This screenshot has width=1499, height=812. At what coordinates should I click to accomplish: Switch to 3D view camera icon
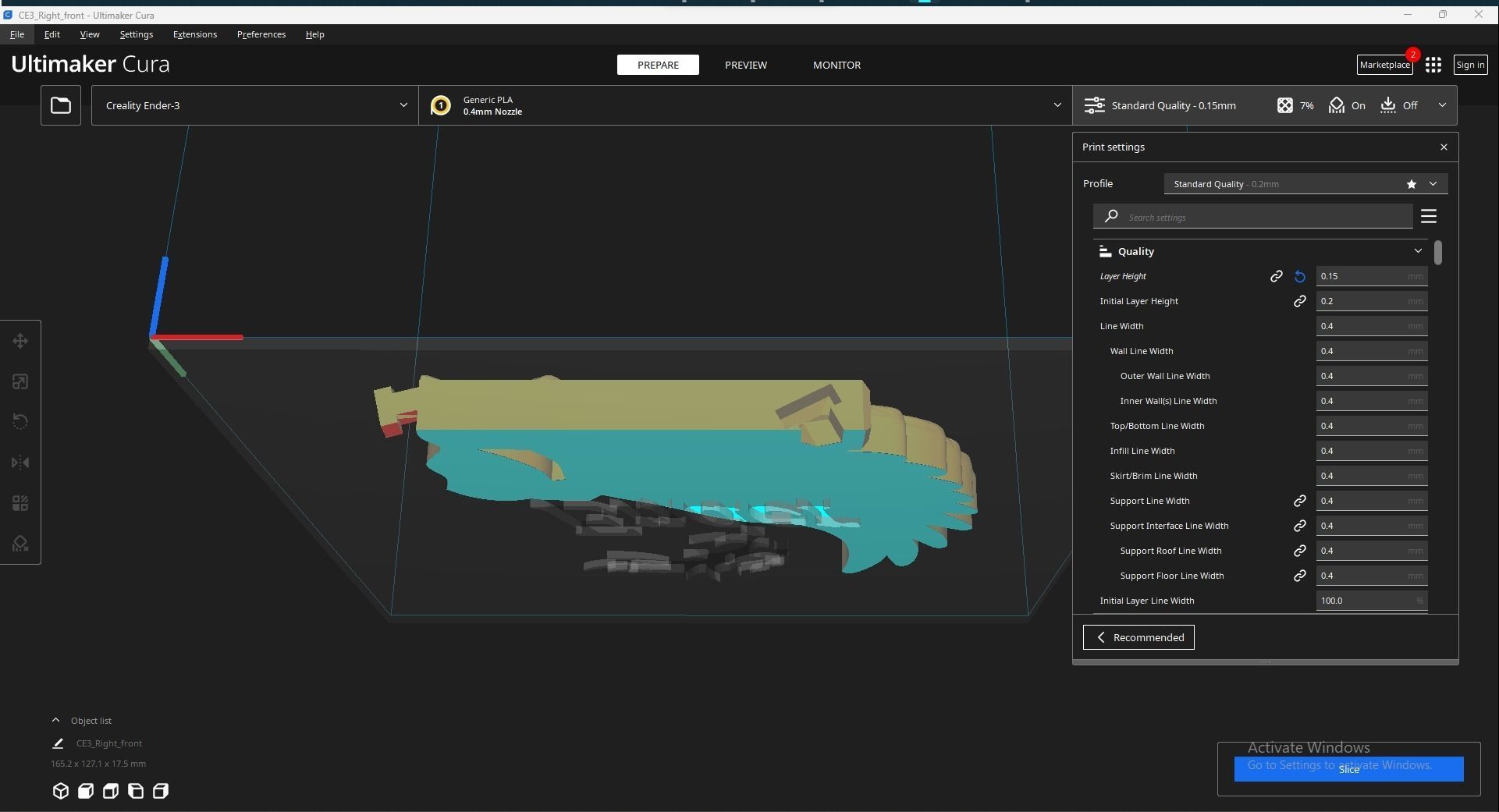tap(61, 791)
